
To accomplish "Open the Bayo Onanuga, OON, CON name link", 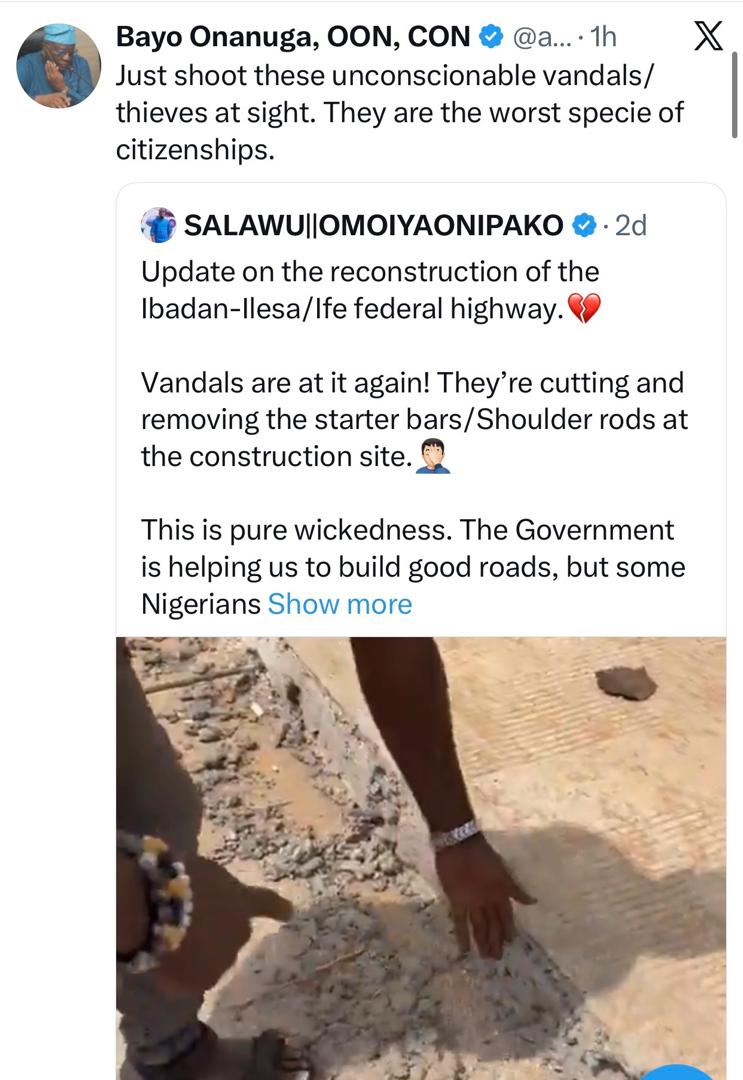I will (293, 38).
